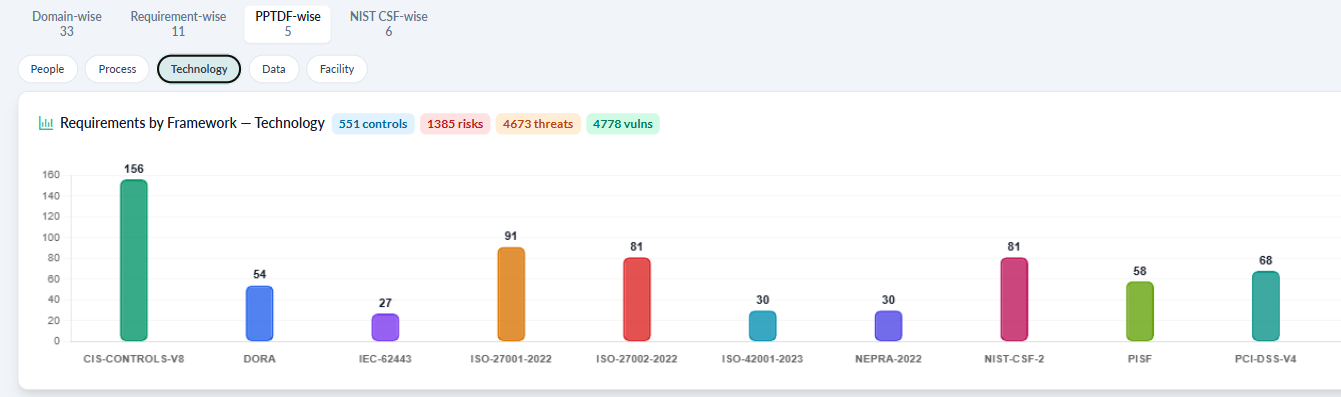The image size is (1341, 397).
Task: Open the Domain-wise tab
Action: pos(67,23)
